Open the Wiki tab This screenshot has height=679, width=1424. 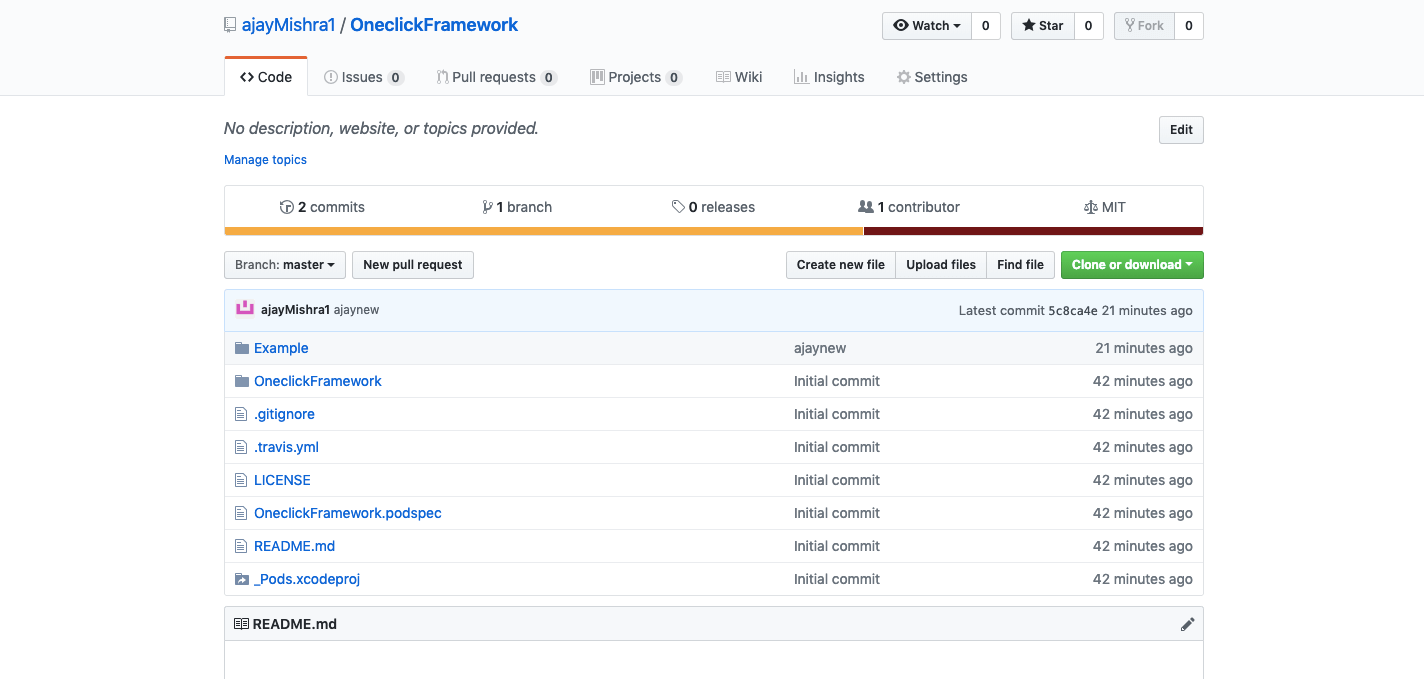[x=739, y=77]
